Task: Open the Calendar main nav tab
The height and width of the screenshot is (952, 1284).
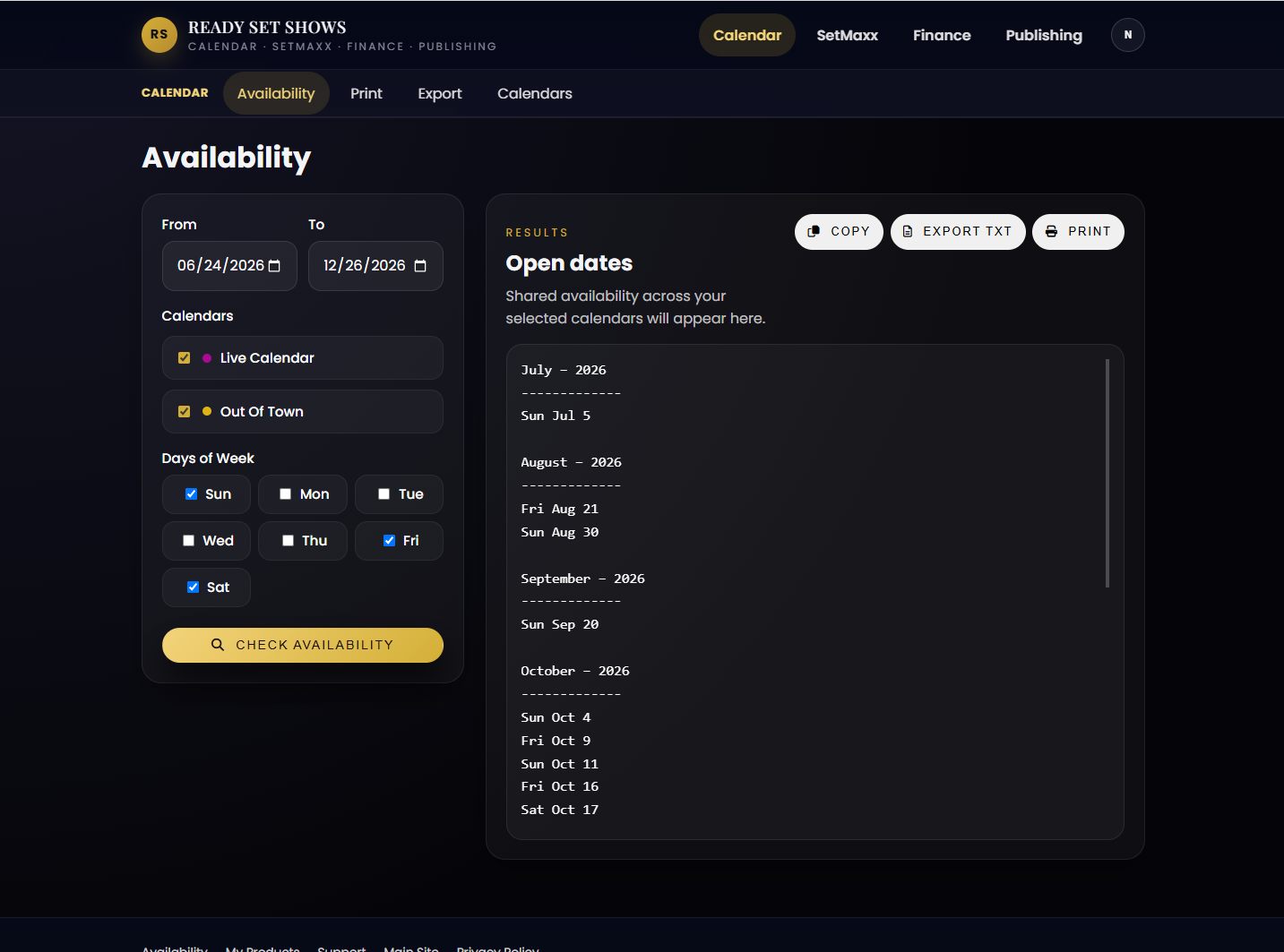Action: (747, 35)
